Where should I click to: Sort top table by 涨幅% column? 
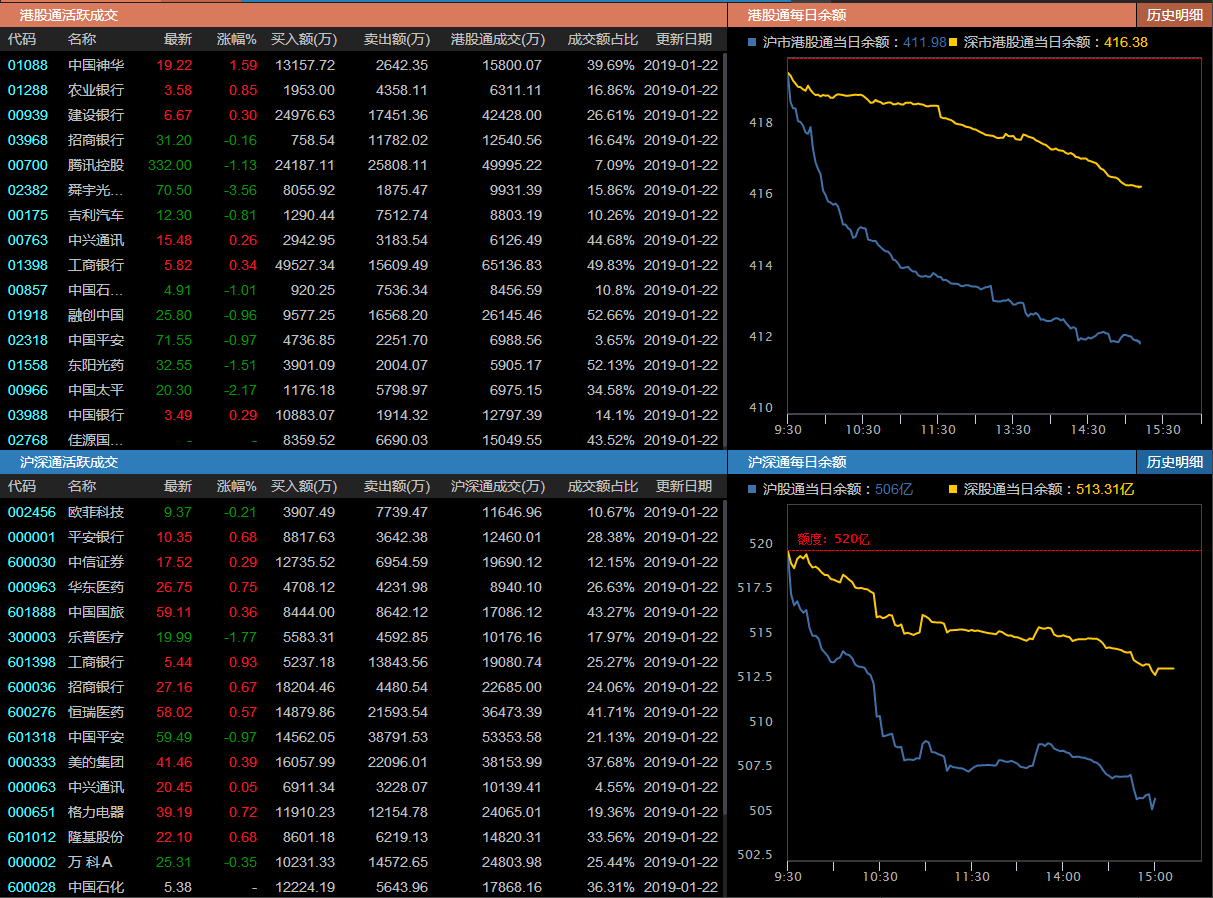pos(237,39)
